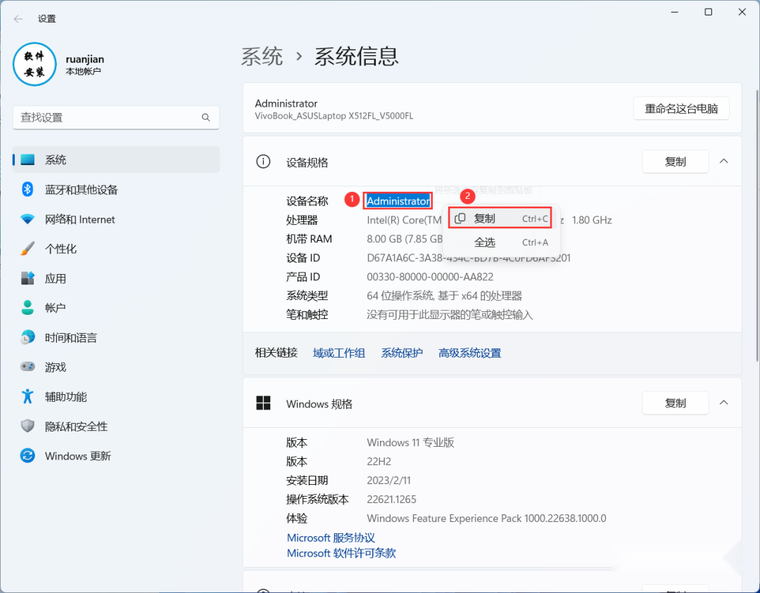
Task: Choose 全选 in the context menu
Action: (501, 242)
